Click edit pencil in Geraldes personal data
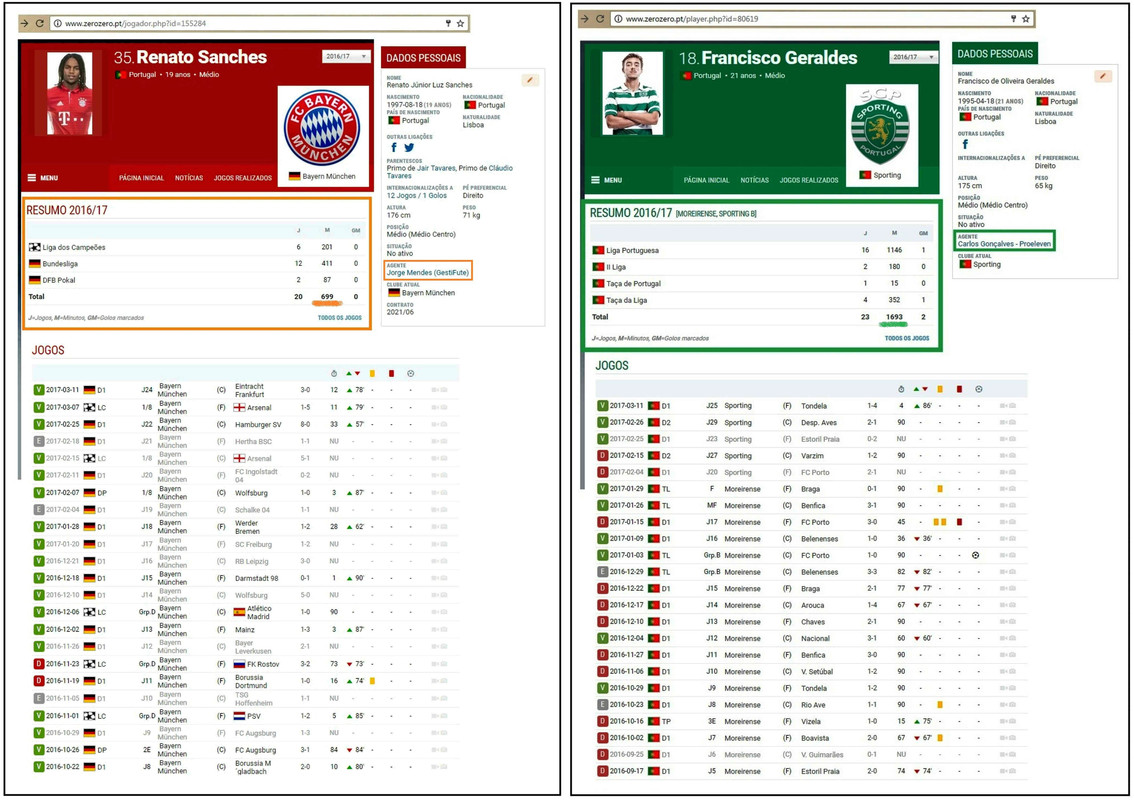This screenshot has width=1134, height=800. point(1102,76)
